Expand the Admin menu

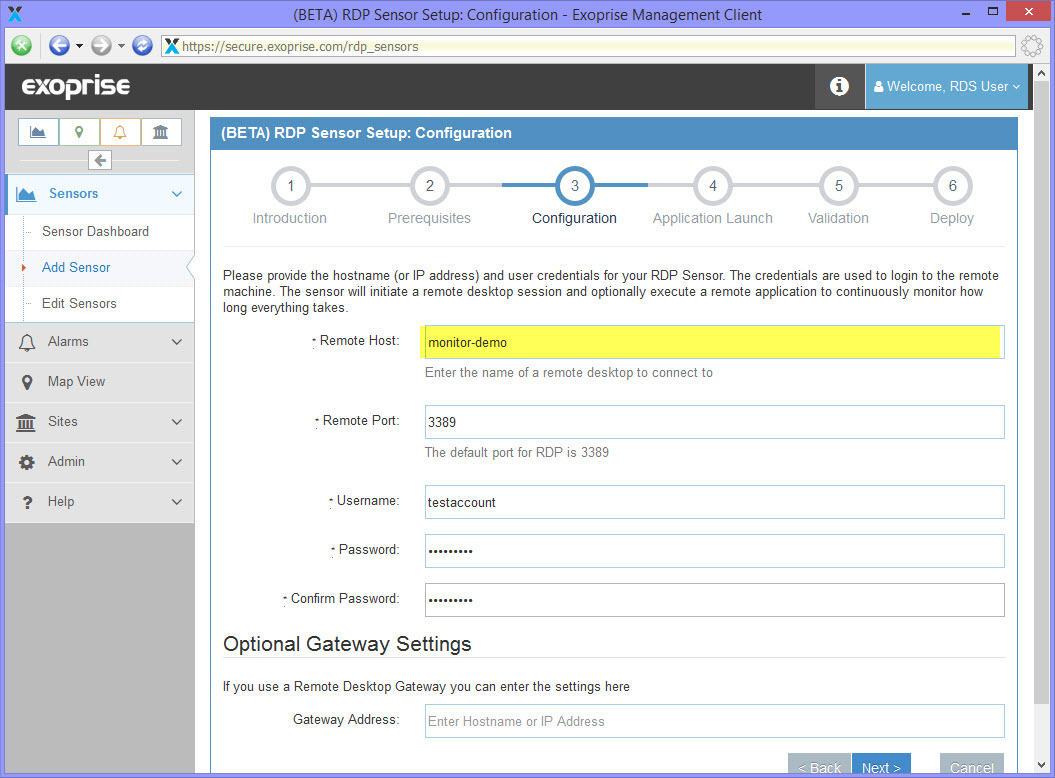point(100,462)
